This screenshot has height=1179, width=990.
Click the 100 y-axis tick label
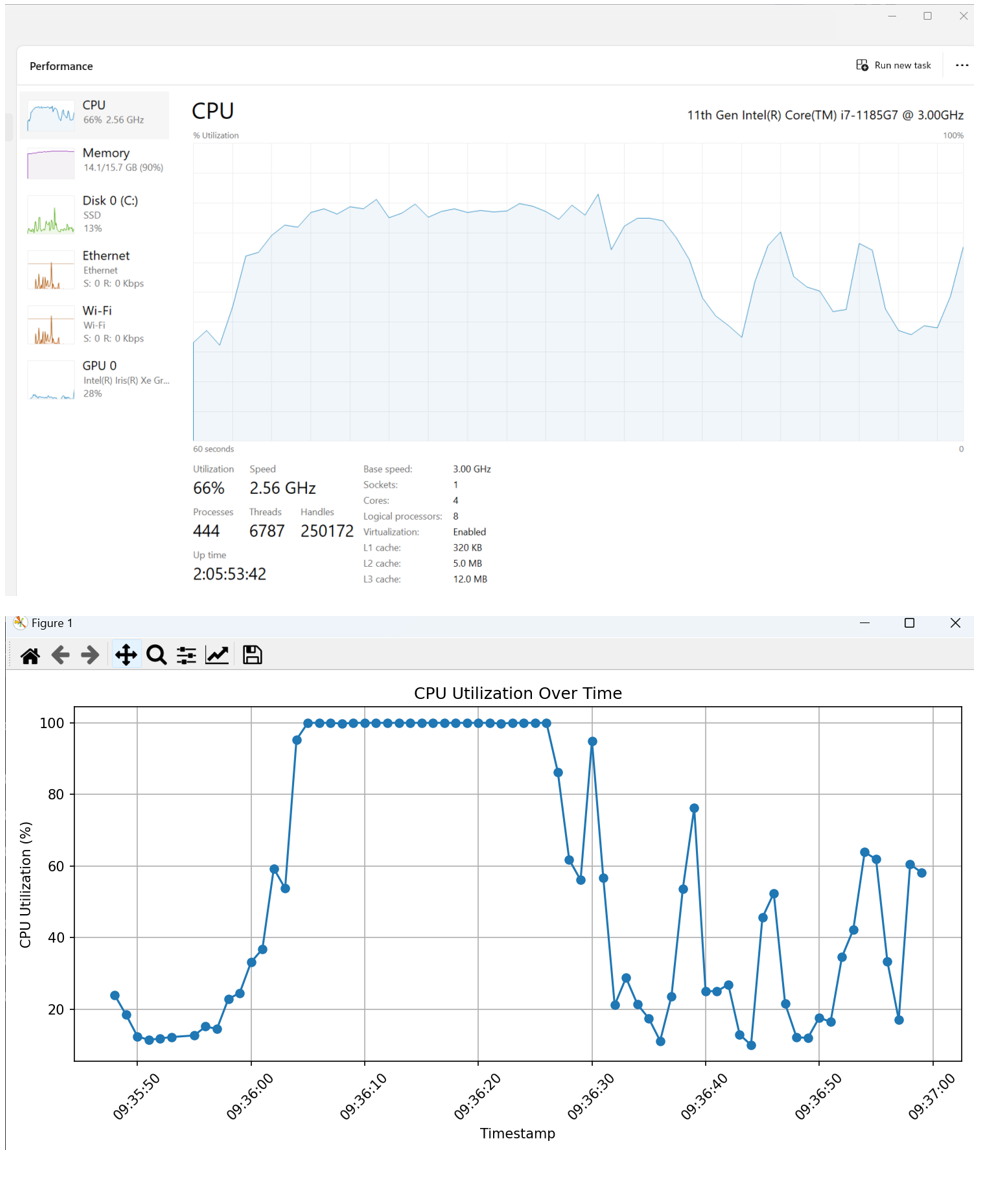click(x=52, y=723)
